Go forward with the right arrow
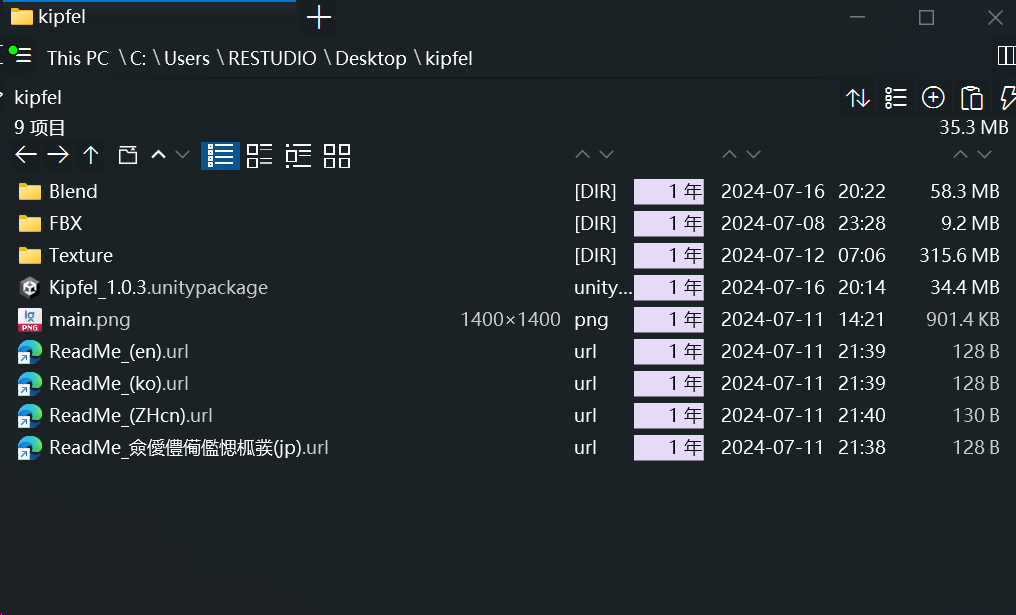Viewport: 1016px width, 615px height. [x=58, y=155]
